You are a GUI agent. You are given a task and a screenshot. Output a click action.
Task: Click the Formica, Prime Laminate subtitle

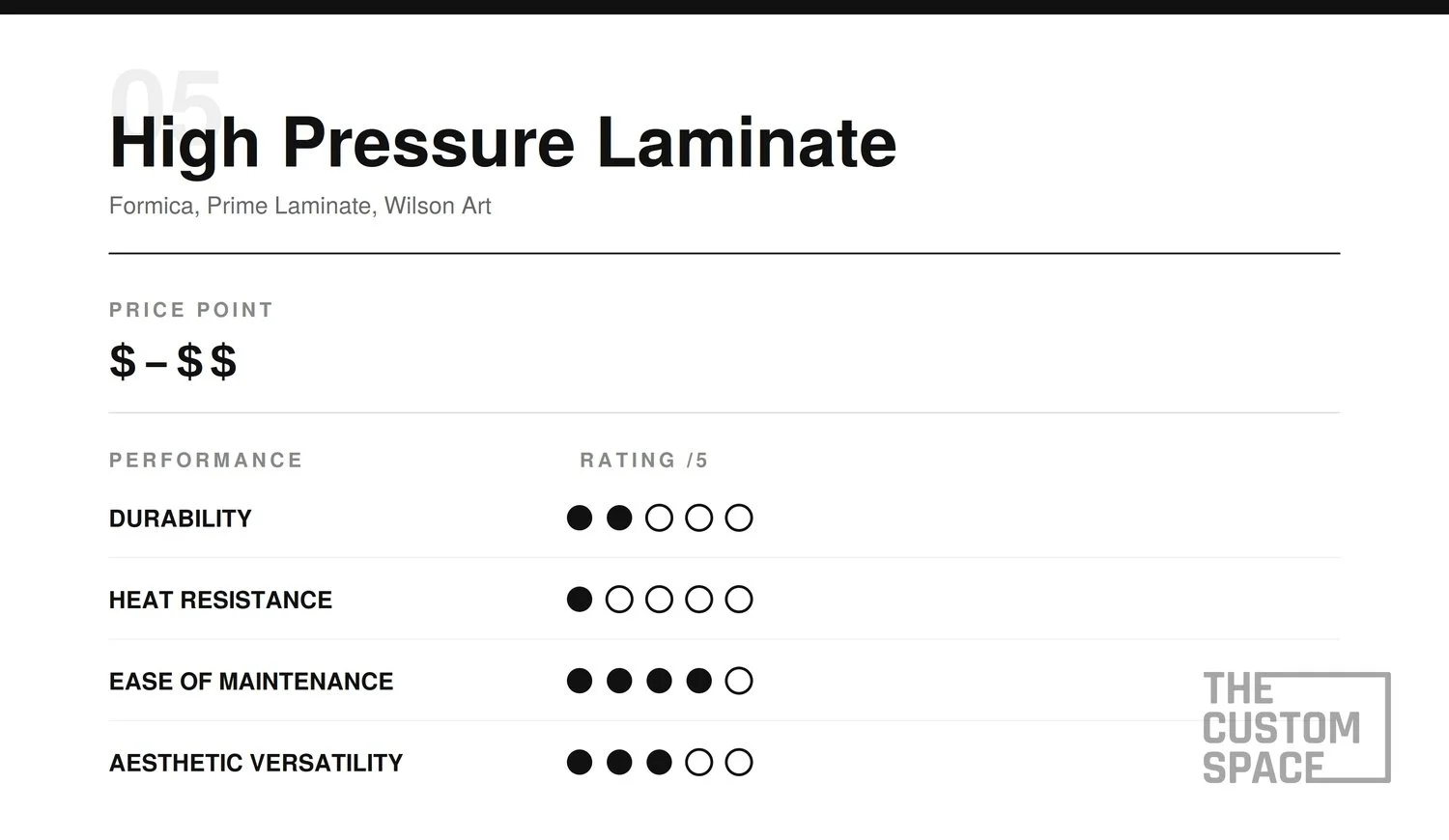tap(300, 206)
